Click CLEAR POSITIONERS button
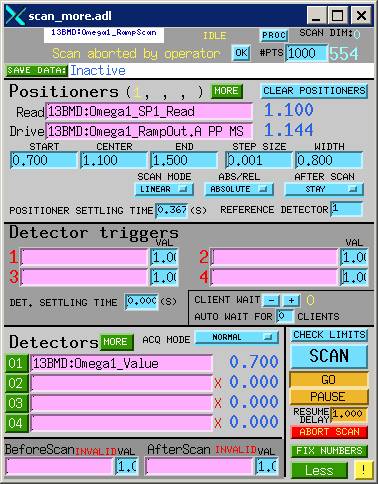 (x=314, y=91)
